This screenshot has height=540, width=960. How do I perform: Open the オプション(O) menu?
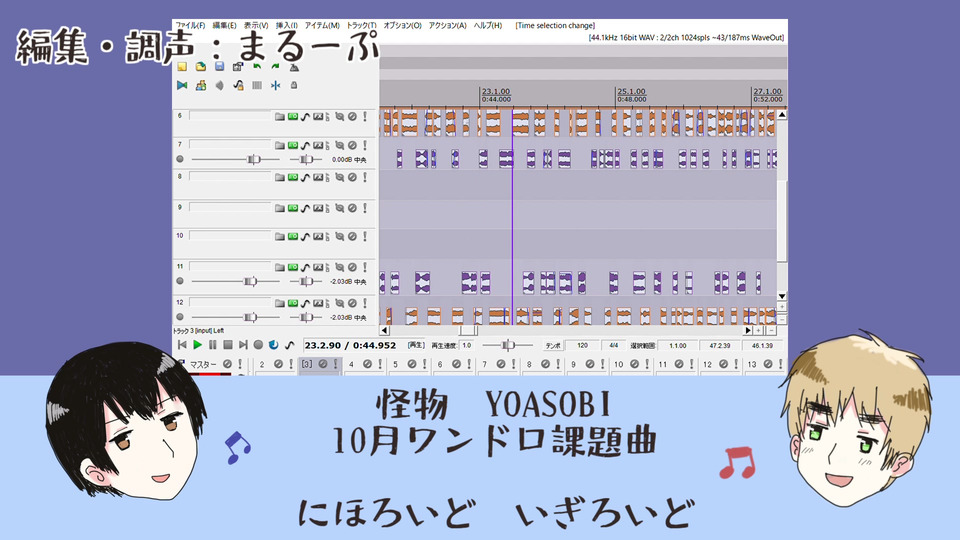click(x=402, y=26)
